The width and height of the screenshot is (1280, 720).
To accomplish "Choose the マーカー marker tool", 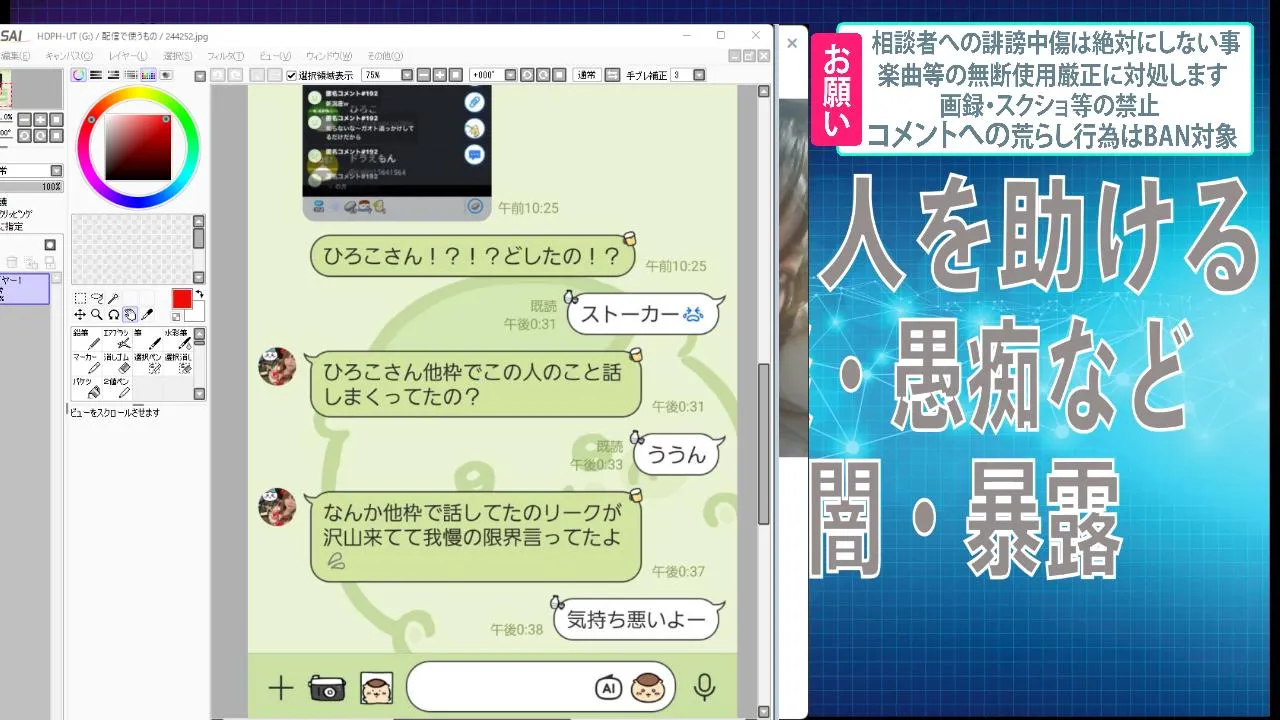I will 86,363.
